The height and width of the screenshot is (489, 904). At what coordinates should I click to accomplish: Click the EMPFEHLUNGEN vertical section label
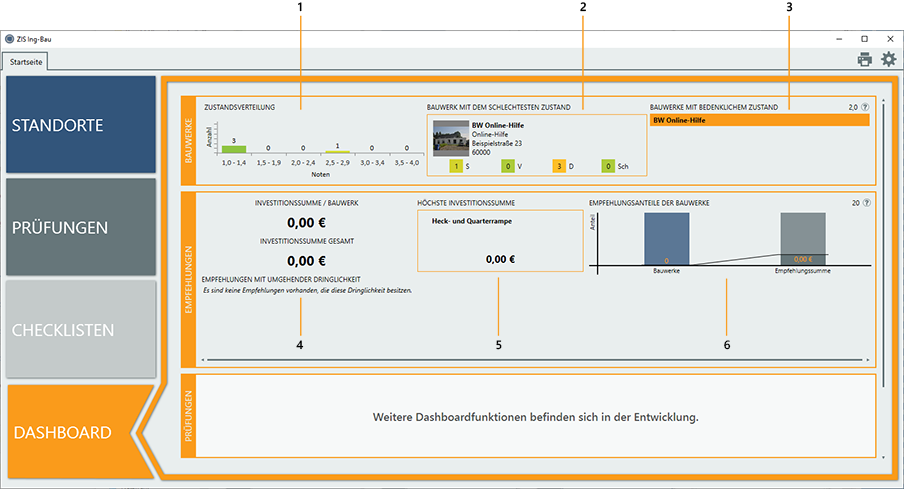point(189,280)
